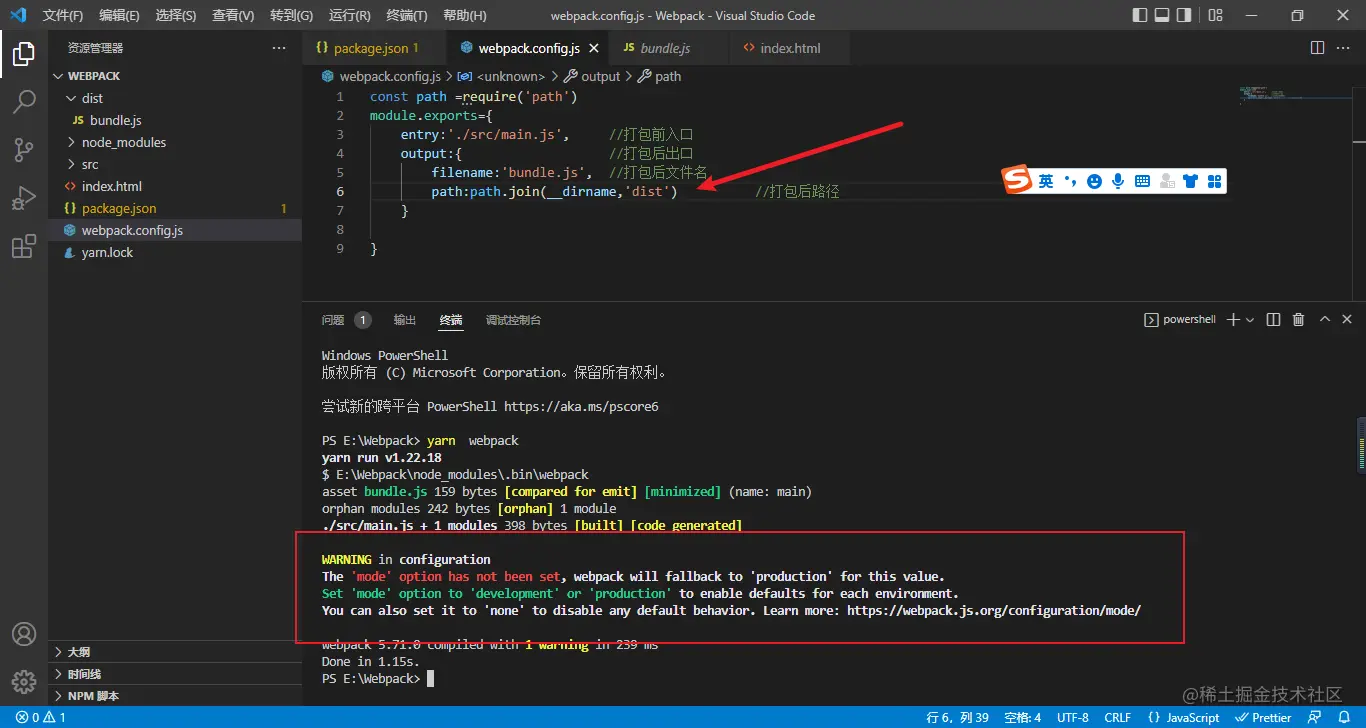The width and height of the screenshot is (1366, 728).
Task: Click the feedback icon in status bar
Action: [x=1314, y=717]
